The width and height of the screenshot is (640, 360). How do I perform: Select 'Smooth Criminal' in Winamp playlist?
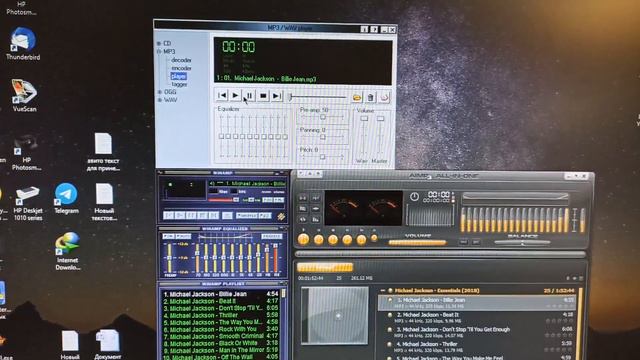(x=221, y=336)
